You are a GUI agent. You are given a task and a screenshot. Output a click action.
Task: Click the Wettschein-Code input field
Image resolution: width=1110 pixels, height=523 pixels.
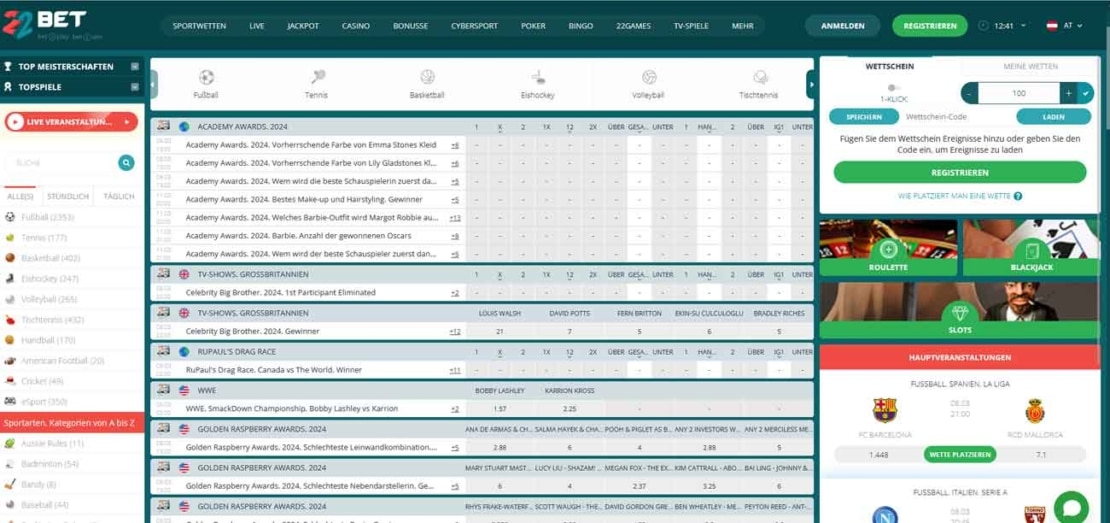[958, 117]
